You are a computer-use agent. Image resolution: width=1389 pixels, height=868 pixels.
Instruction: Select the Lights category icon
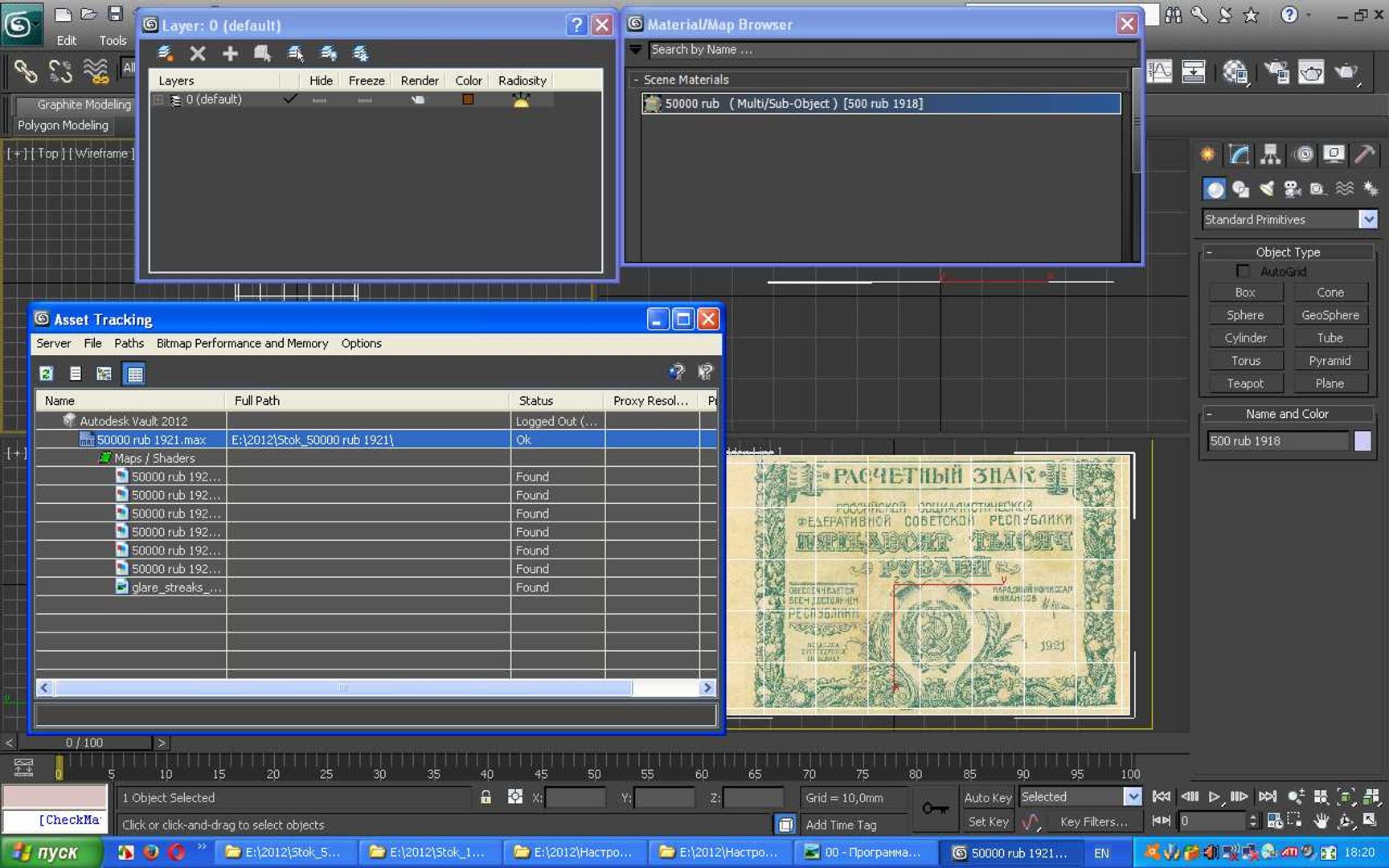(1267, 190)
